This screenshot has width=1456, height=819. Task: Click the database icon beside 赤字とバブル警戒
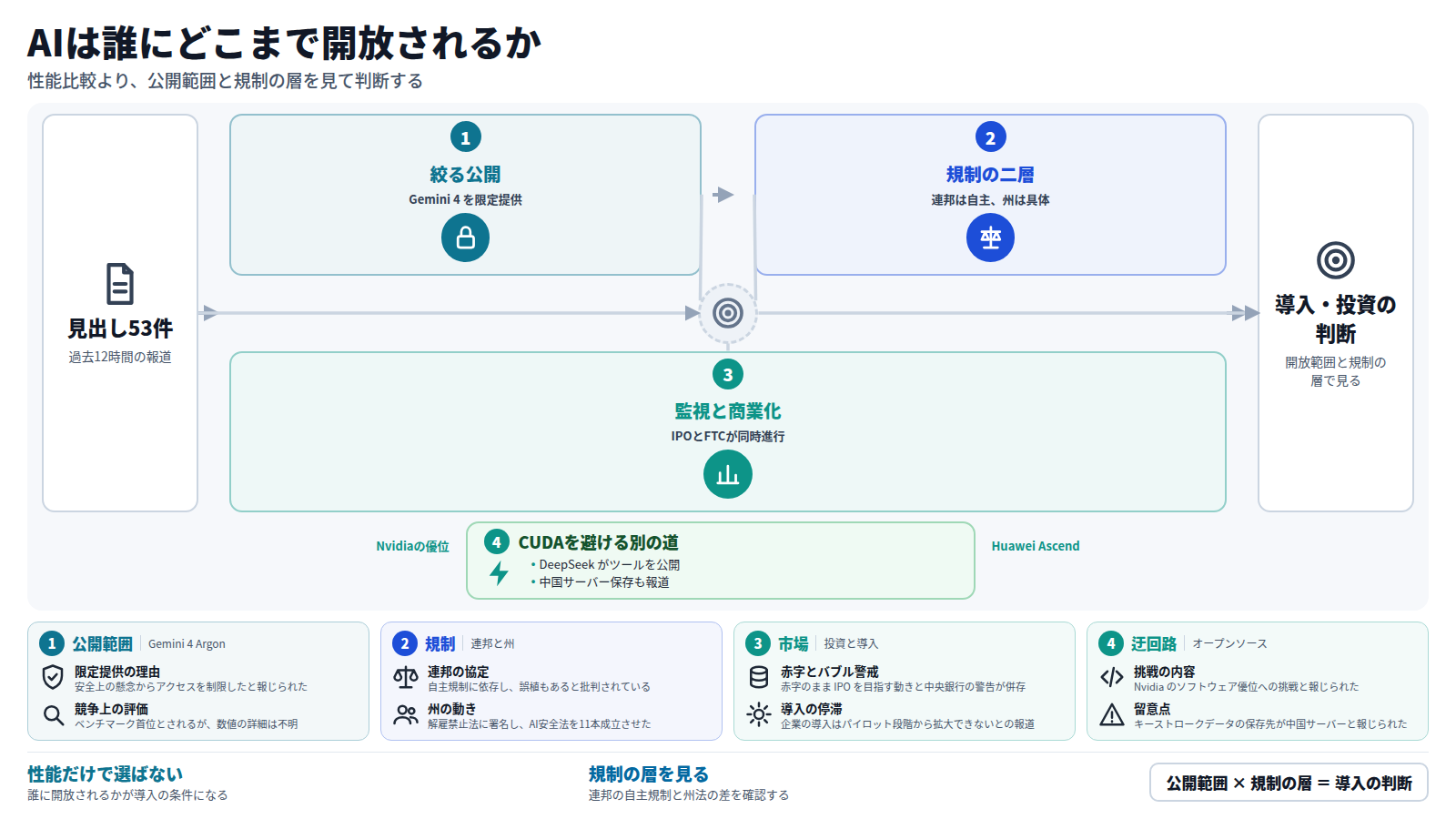tap(759, 677)
